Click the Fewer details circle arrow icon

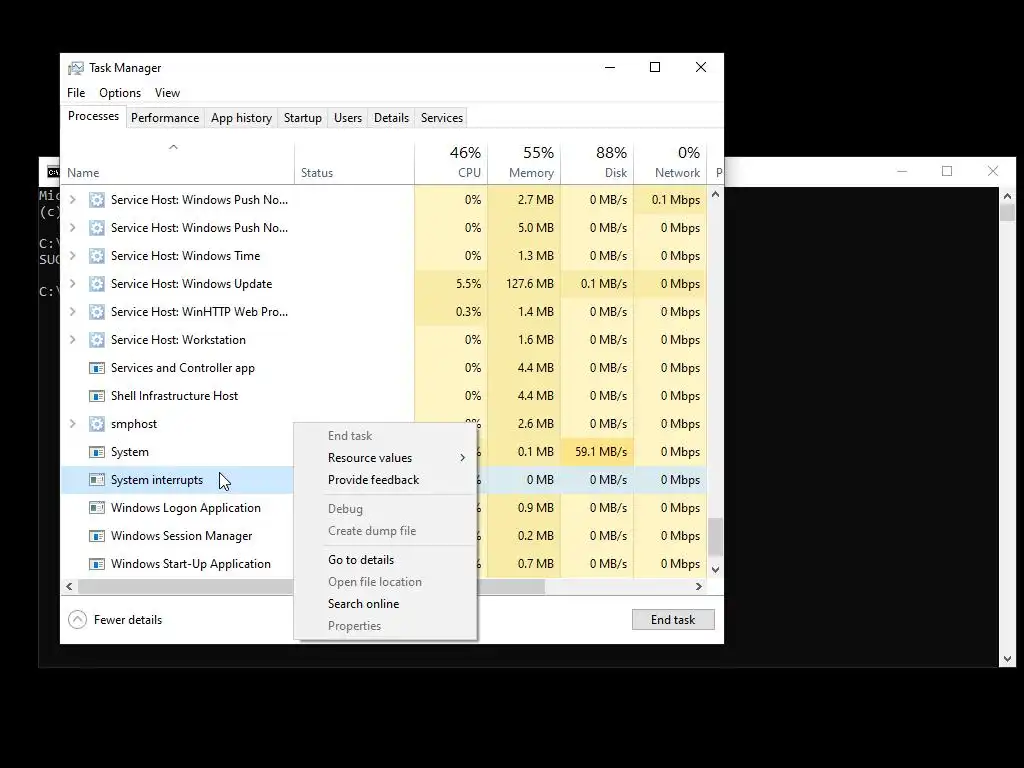[x=77, y=620]
